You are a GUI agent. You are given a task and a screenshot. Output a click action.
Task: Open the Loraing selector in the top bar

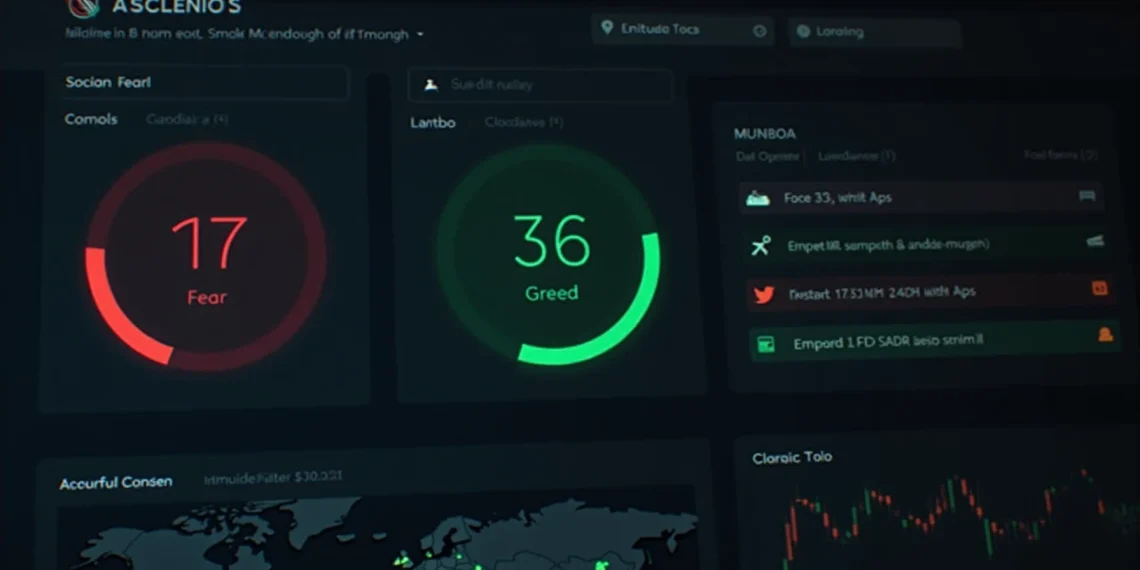(873, 32)
